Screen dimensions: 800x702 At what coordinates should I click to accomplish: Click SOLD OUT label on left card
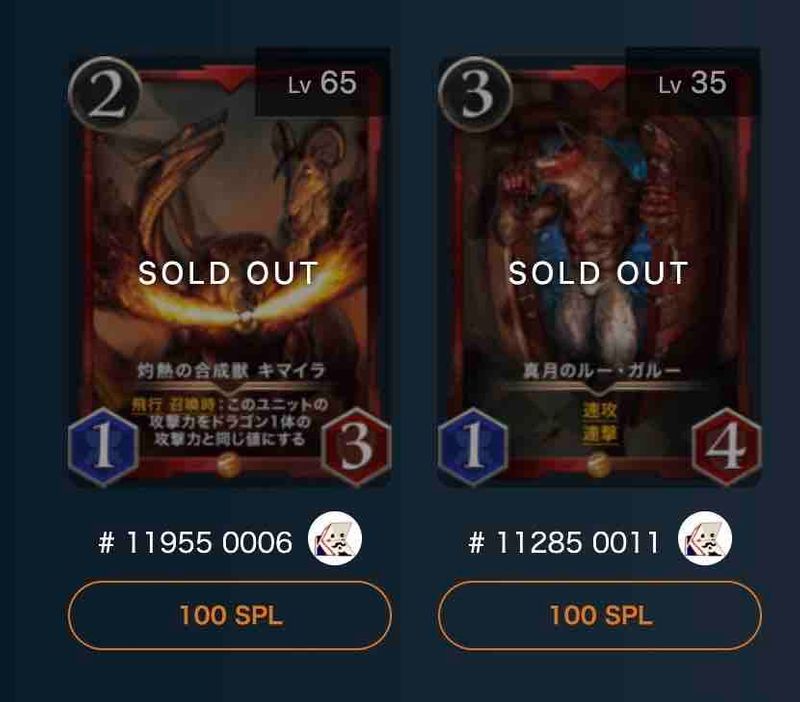(229, 273)
